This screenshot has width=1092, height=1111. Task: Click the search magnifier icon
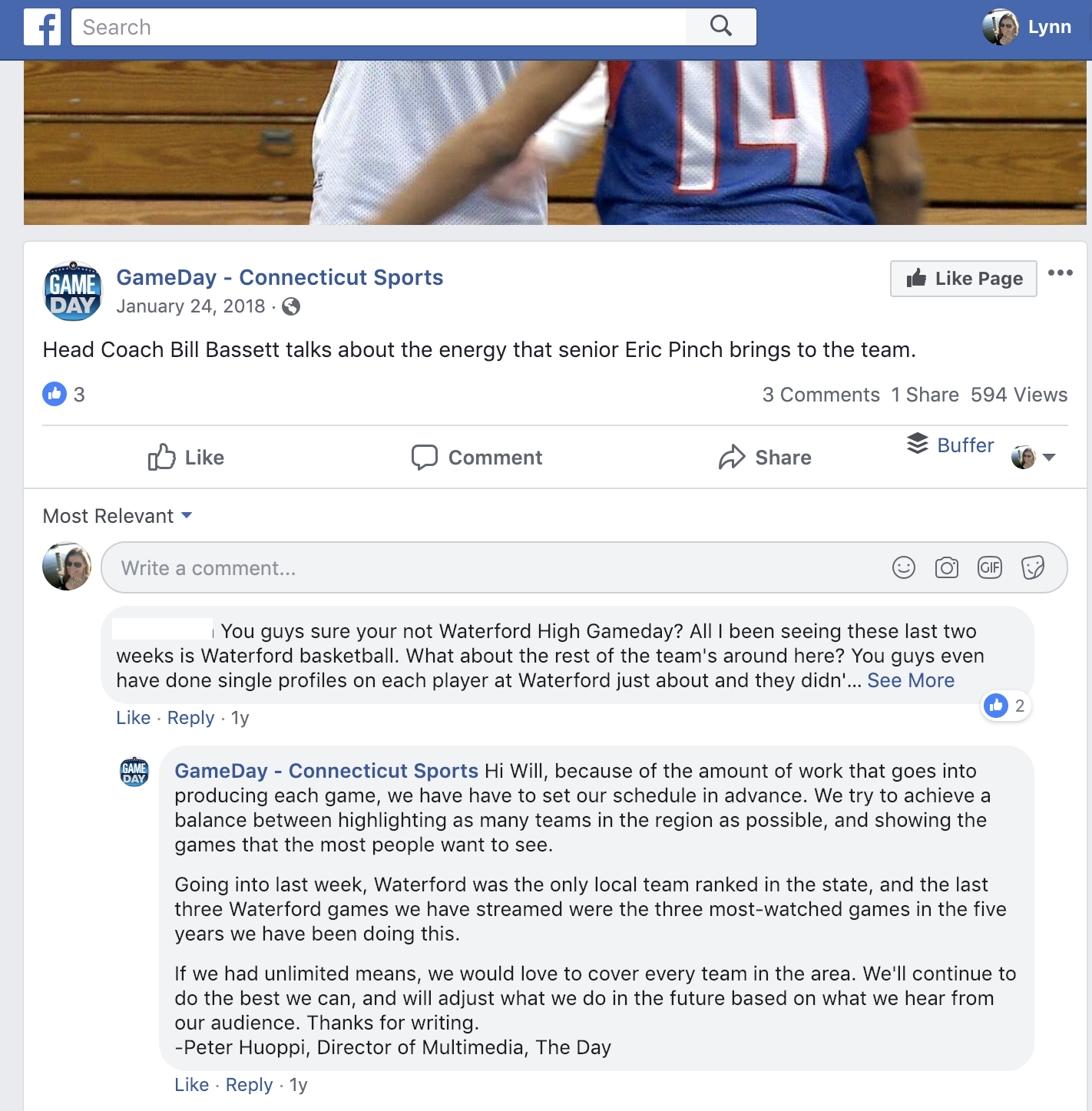(721, 26)
